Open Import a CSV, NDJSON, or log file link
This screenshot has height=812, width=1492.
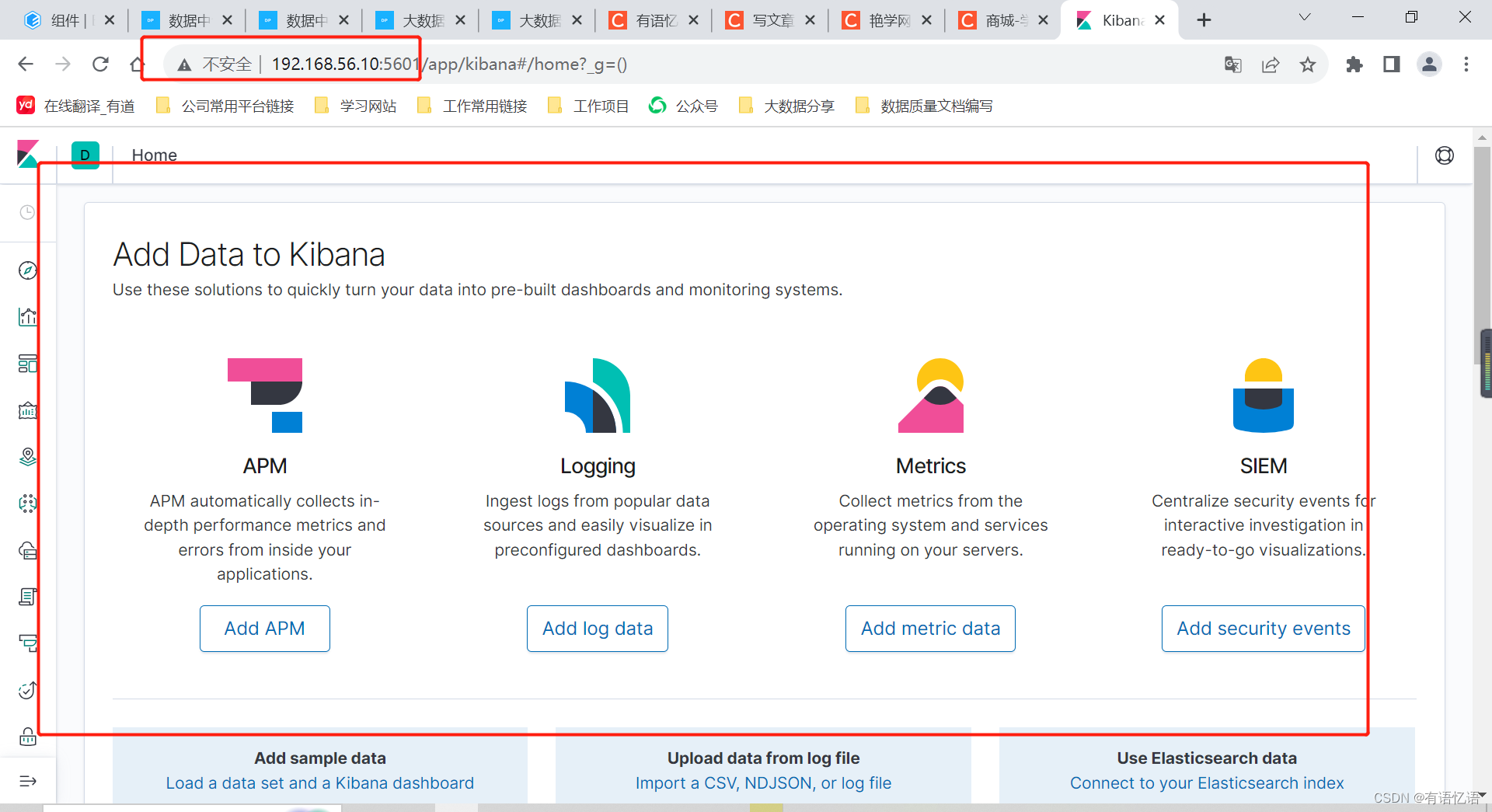tap(763, 783)
